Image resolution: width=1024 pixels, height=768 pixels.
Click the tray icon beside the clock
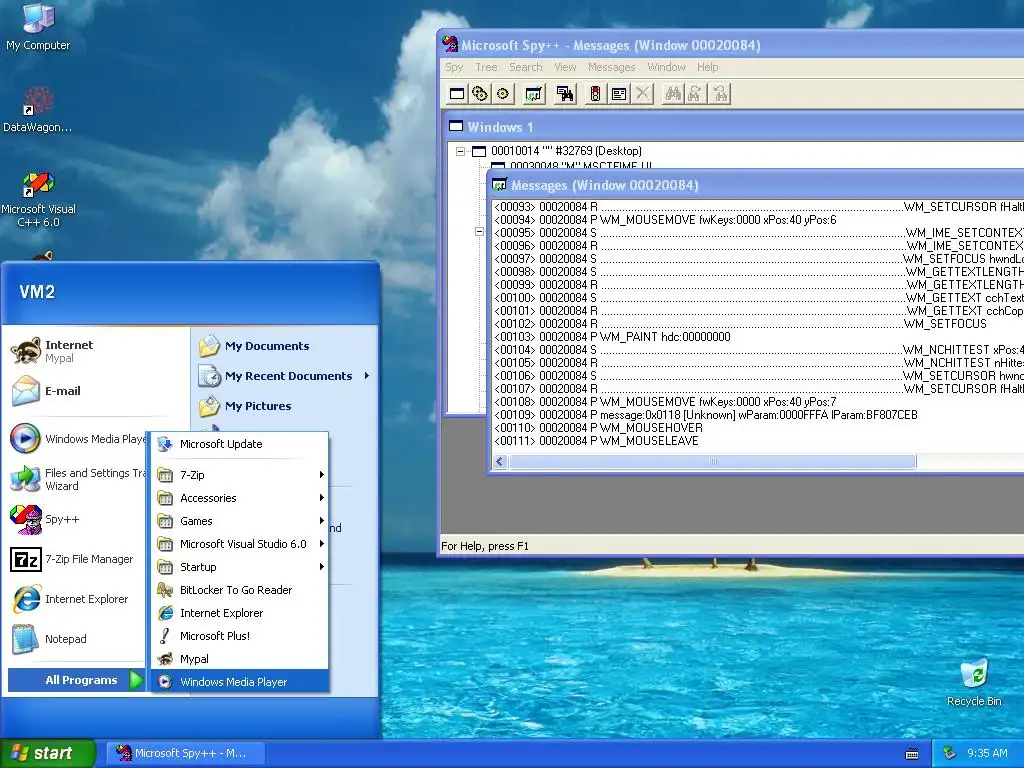(950, 754)
